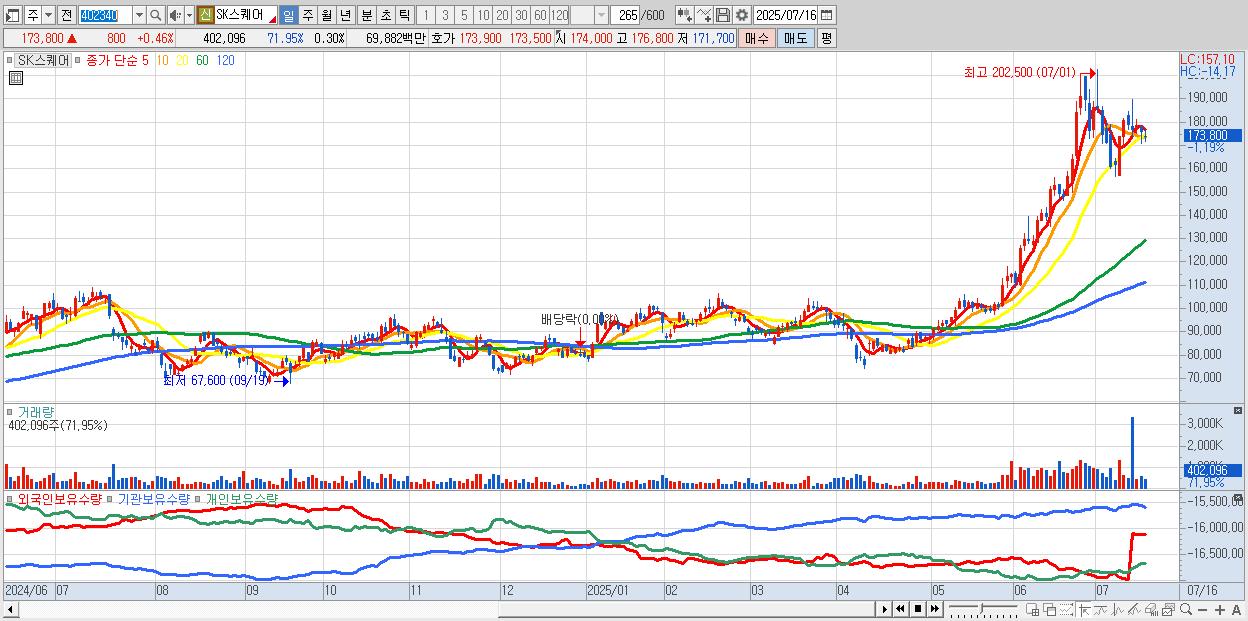Image resolution: width=1248 pixels, height=621 pixels.
Task: Click the SK스퀘어 stock name field
Action: [x=245, y=15]
